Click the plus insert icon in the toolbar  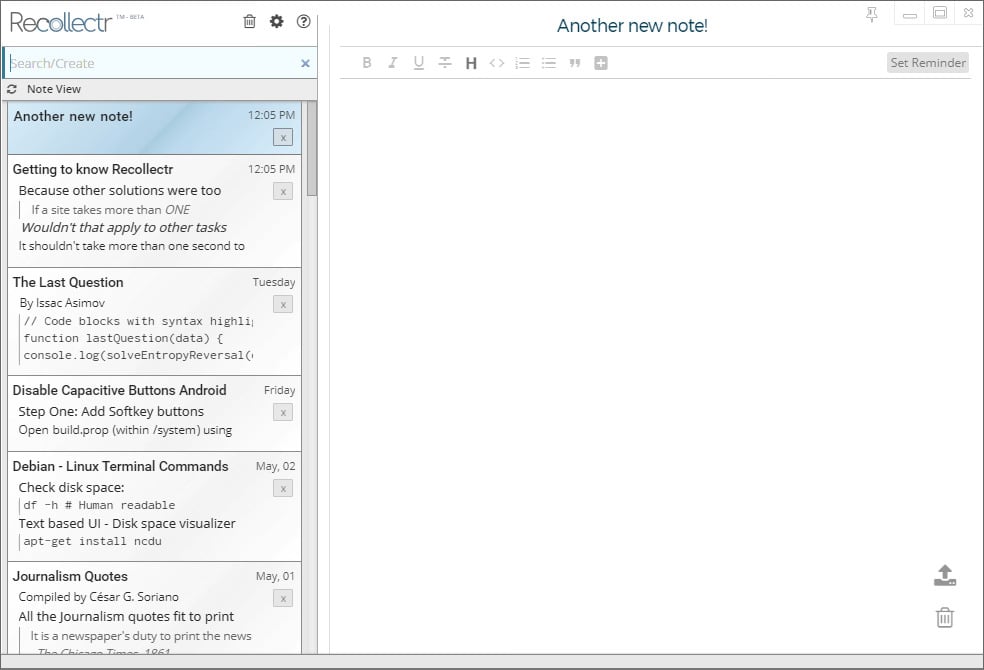coord(601,63)
